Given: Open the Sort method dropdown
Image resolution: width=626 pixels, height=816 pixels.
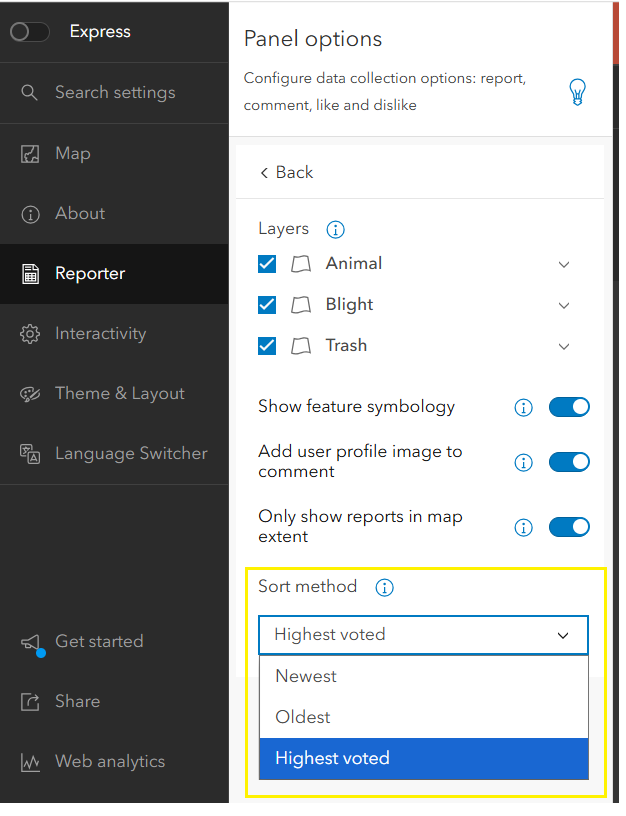Looking at the screenshot, I should point(423,635).
